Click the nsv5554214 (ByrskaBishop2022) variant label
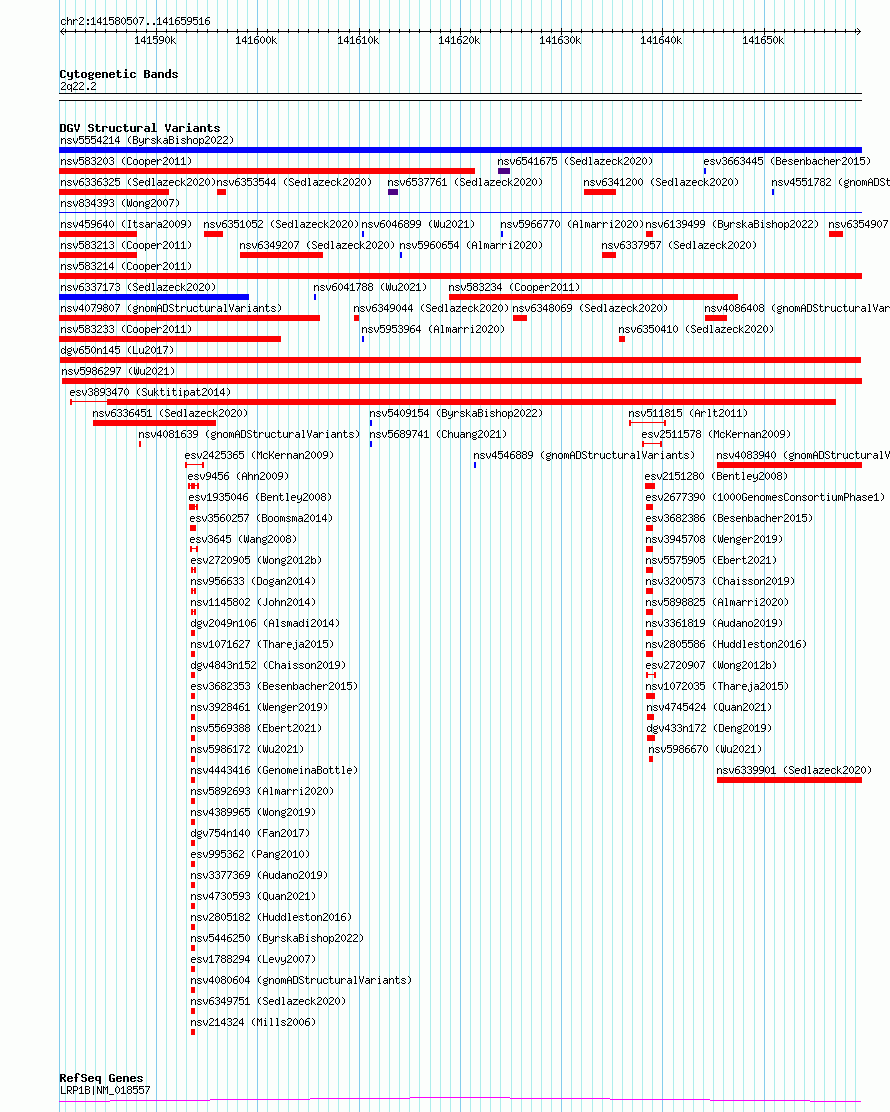 (x=147, y=140)
